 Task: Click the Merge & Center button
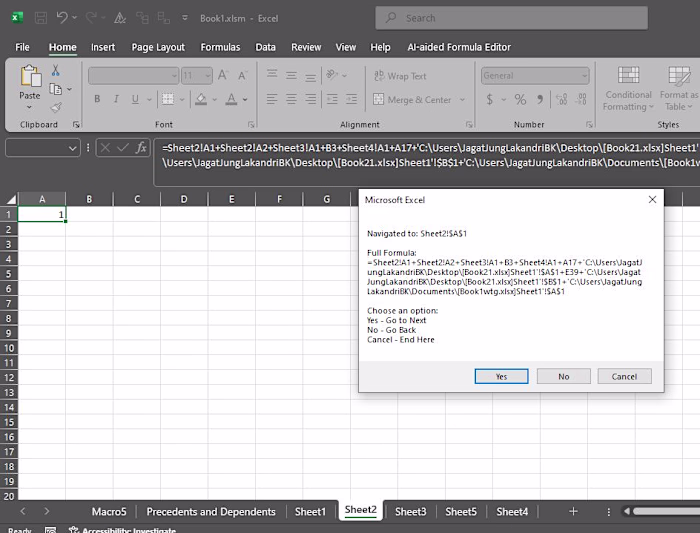pyautogui.click(x=412, y=99)
